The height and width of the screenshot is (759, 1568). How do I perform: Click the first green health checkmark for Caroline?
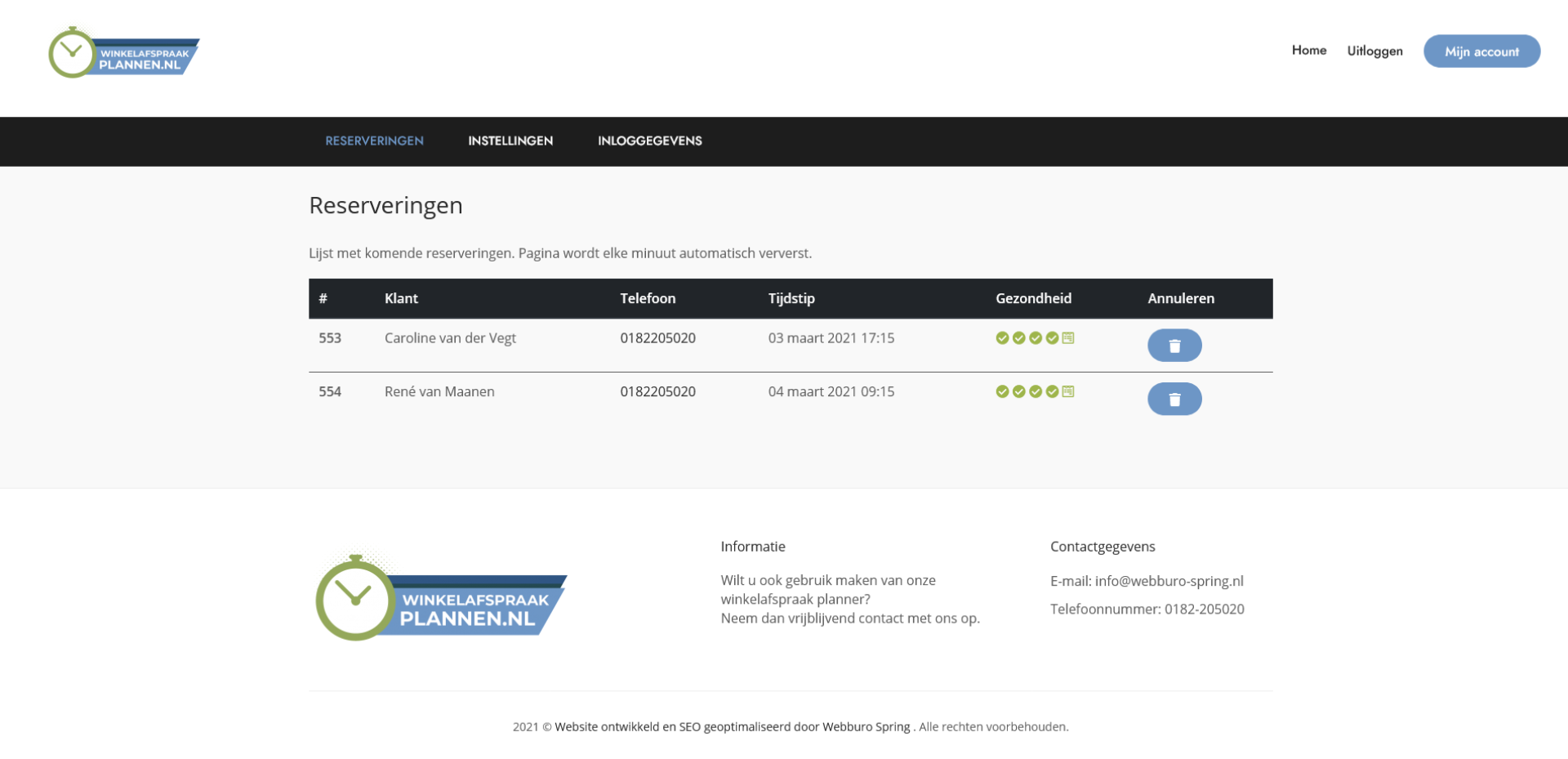tap(1002, 338)
